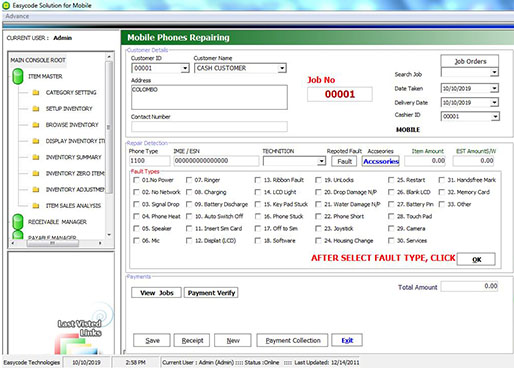Click the Save button
Screen dimensions: 514x368
[x=152, y=340]
